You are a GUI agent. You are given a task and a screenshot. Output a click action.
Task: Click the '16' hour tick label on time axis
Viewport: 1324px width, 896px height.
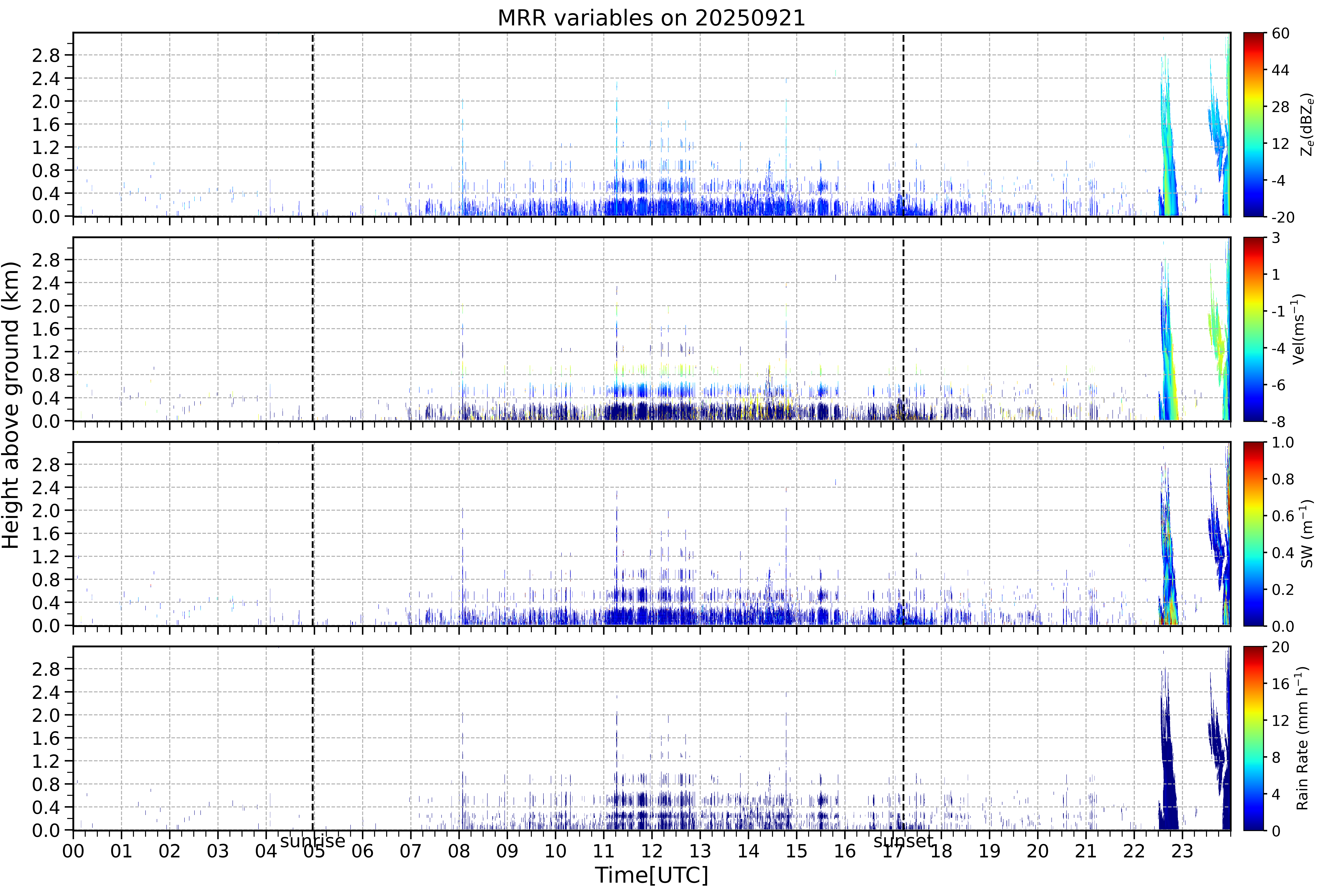pyautogui.click(x=845, y=851)
